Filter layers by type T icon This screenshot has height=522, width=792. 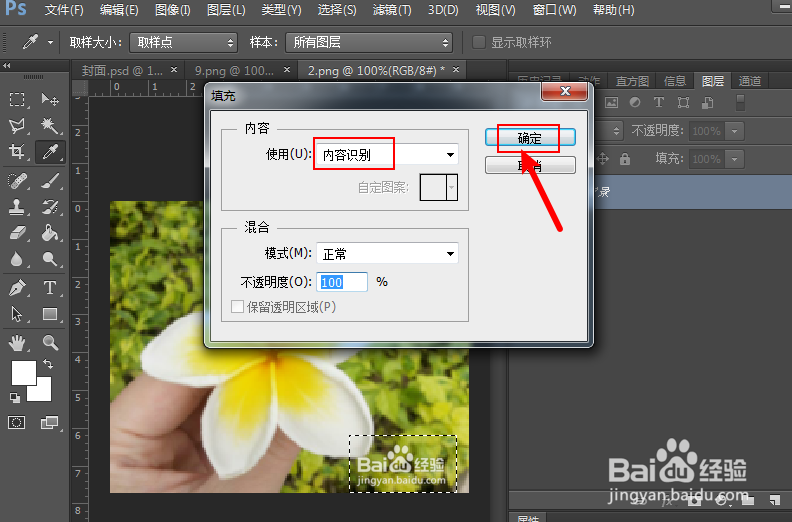pos(659,103)
